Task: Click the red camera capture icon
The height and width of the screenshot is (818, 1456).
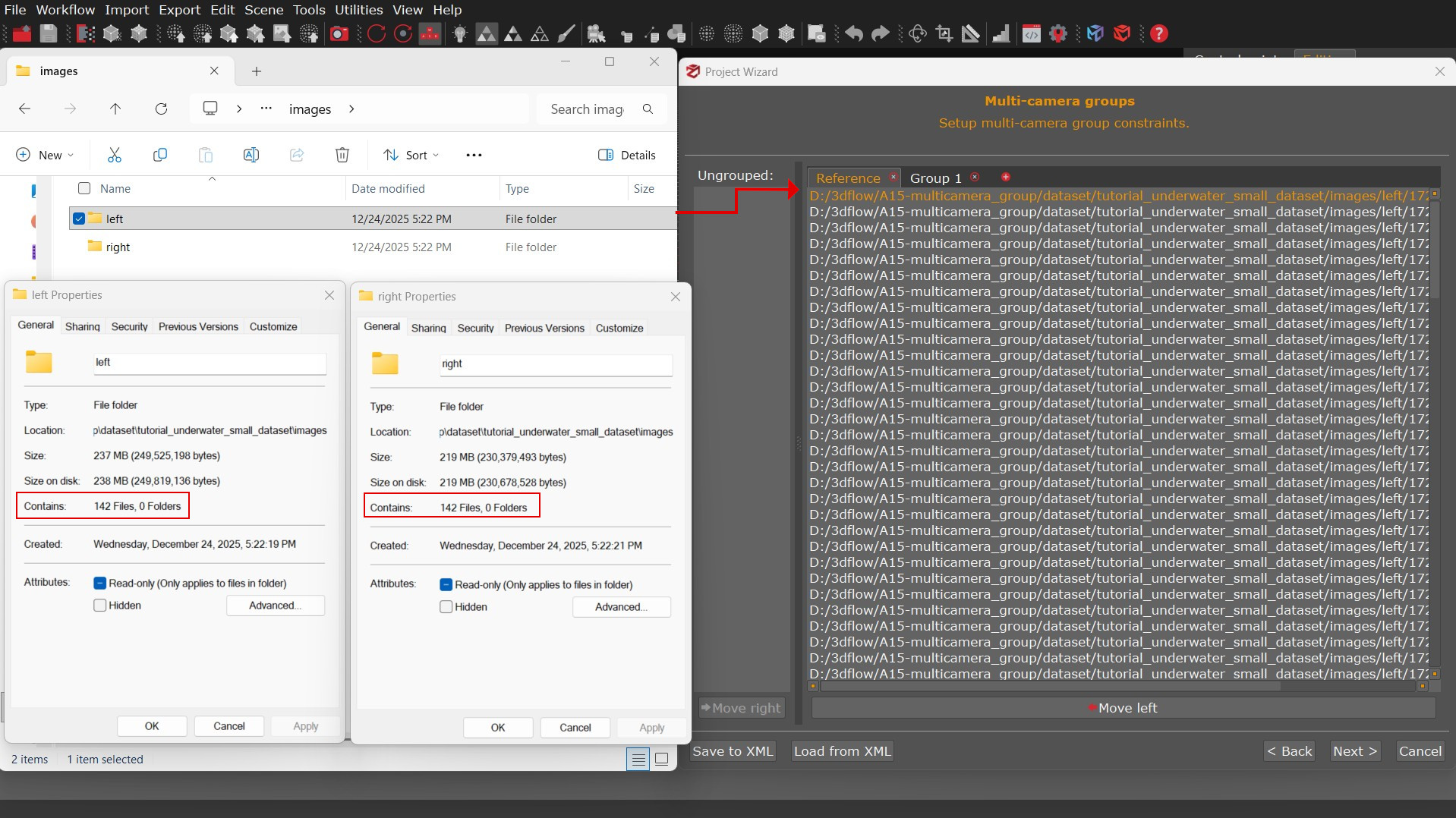Action: pyautogui.click(x=339, y=33)
